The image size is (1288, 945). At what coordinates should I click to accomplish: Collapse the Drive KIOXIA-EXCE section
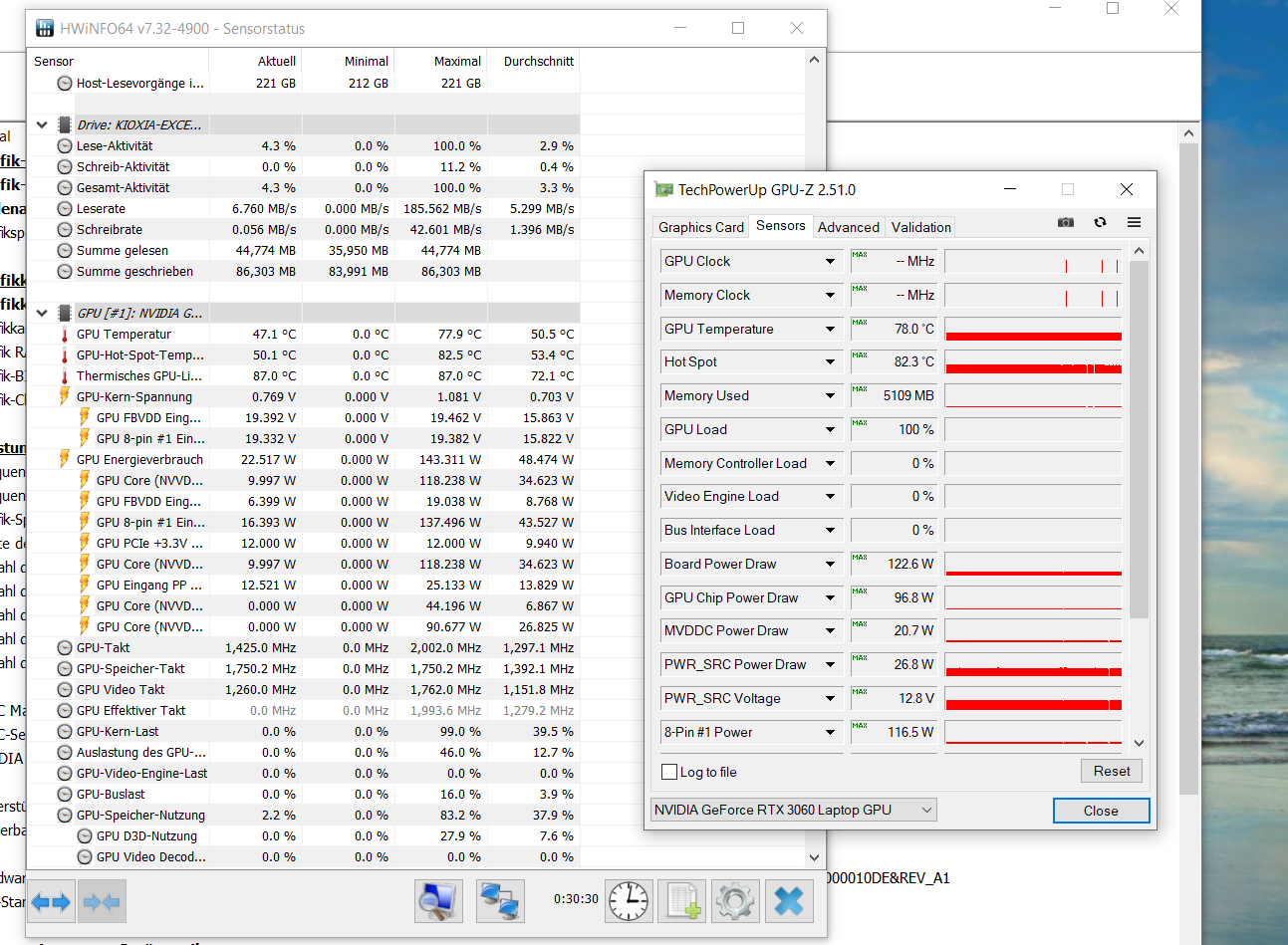point(42,125)
